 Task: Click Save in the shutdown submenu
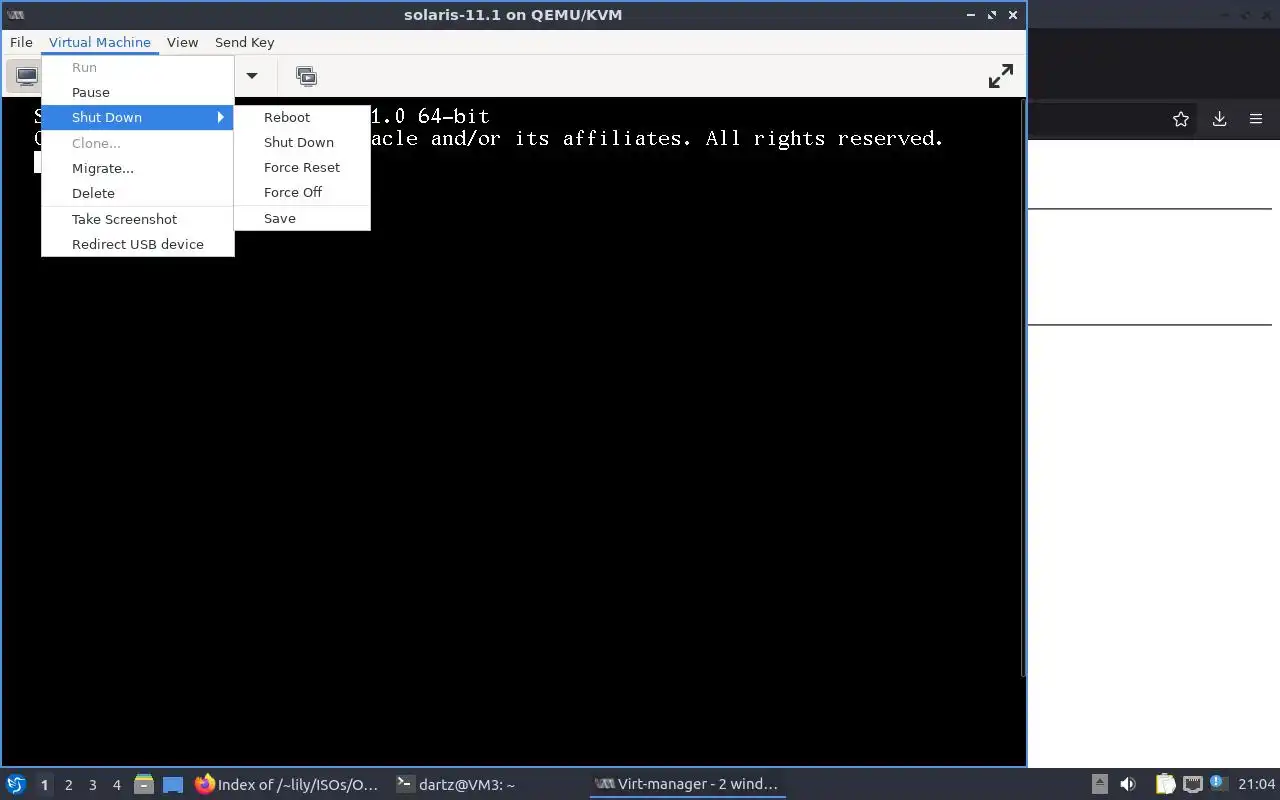tap(302, 218)
